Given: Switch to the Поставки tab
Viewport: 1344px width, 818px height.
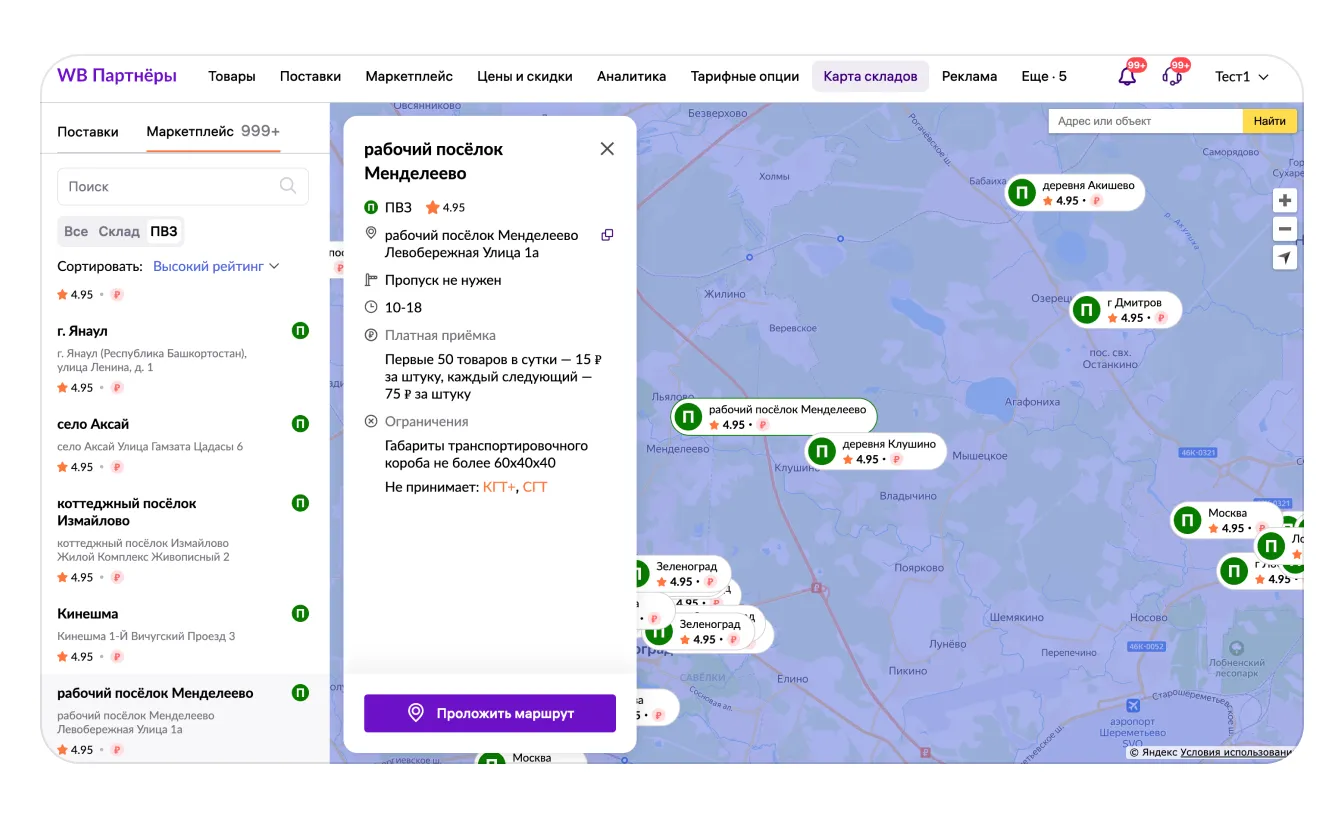Looking at the screenshot, I should [x=88, y=132].
